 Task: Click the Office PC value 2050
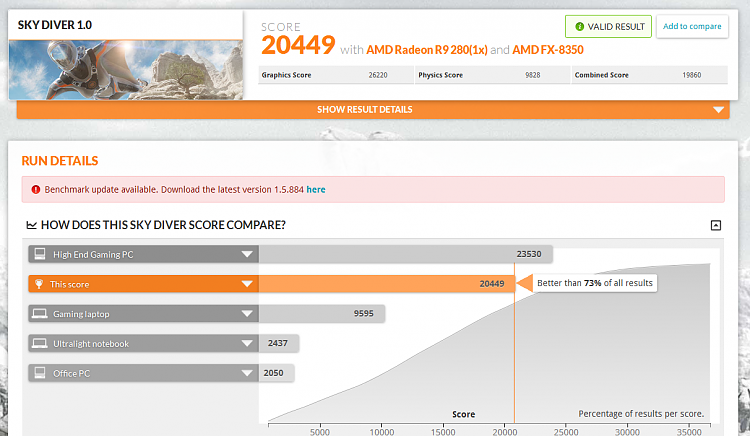[x=273, y=373]
